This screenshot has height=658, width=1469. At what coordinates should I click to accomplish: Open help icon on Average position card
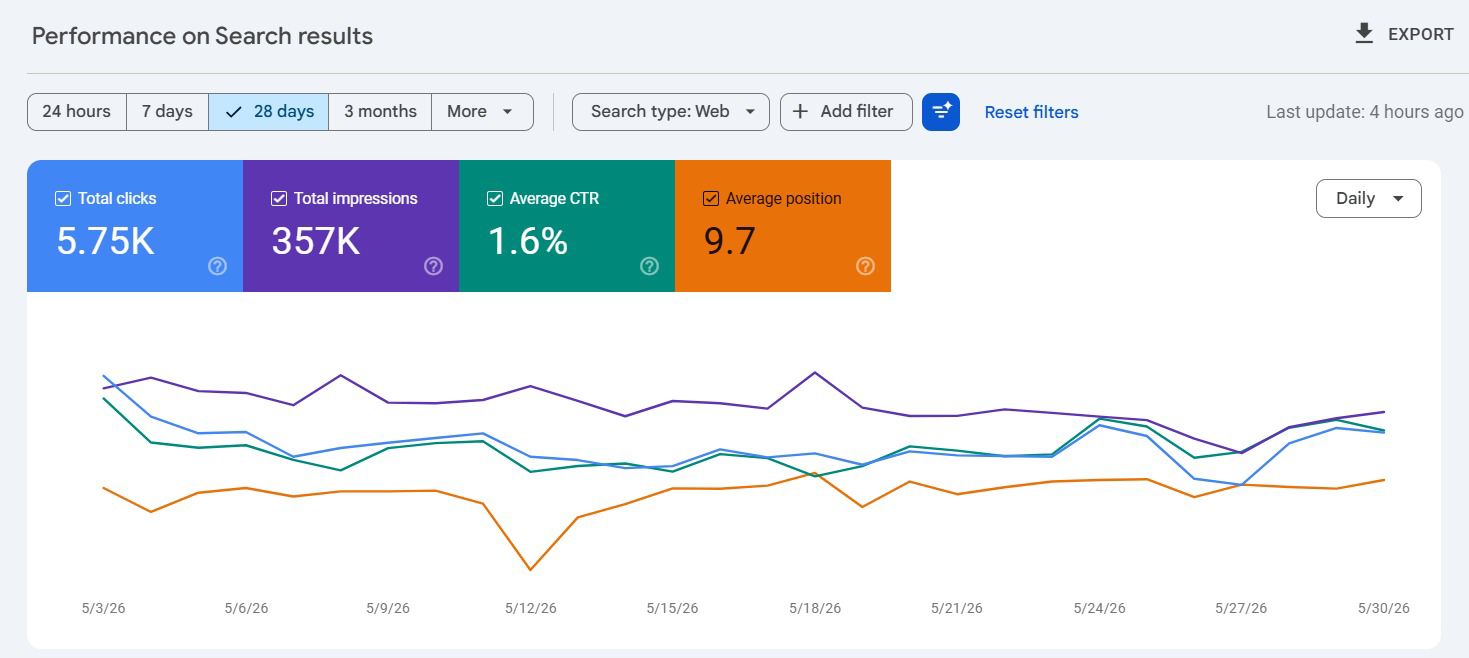[865, 266]
